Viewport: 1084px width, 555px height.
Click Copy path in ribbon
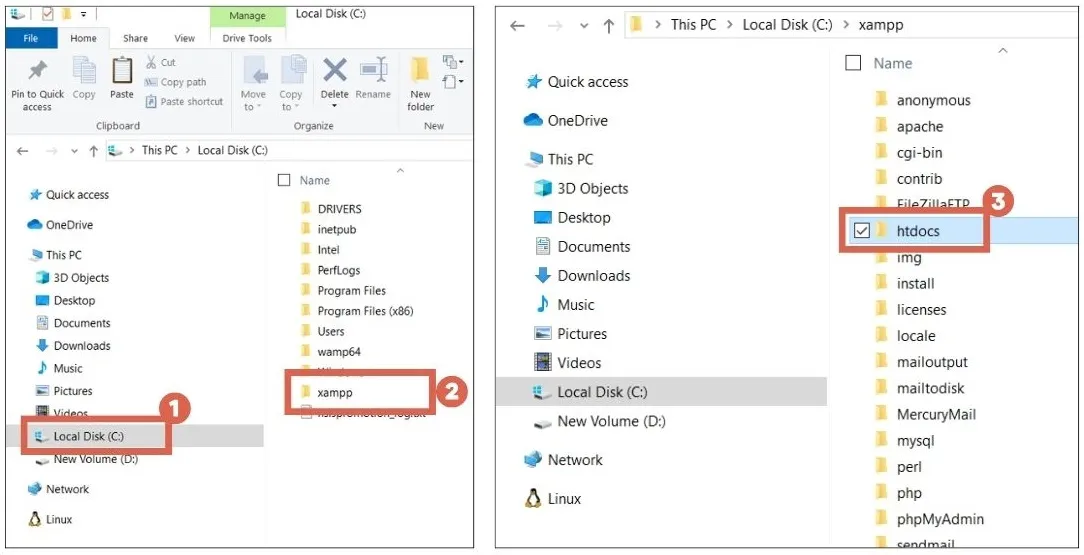tap(176, 82)
